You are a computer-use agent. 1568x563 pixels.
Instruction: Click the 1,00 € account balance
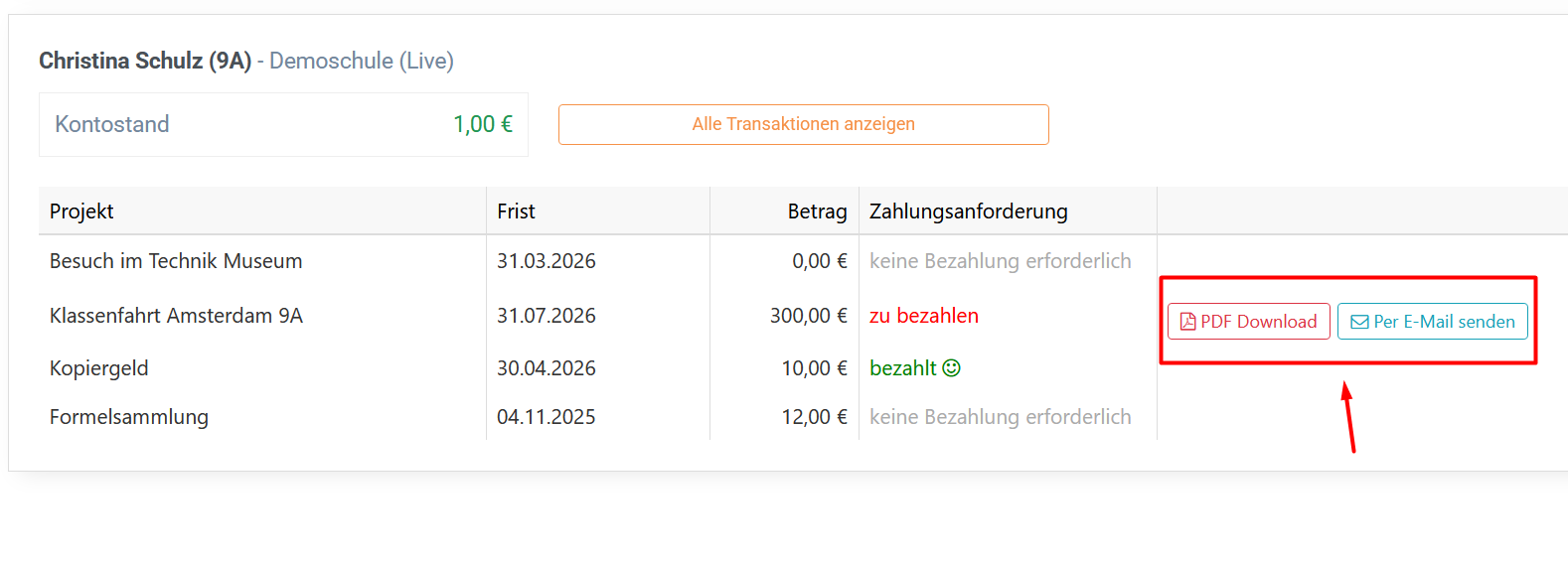[483, 124]
